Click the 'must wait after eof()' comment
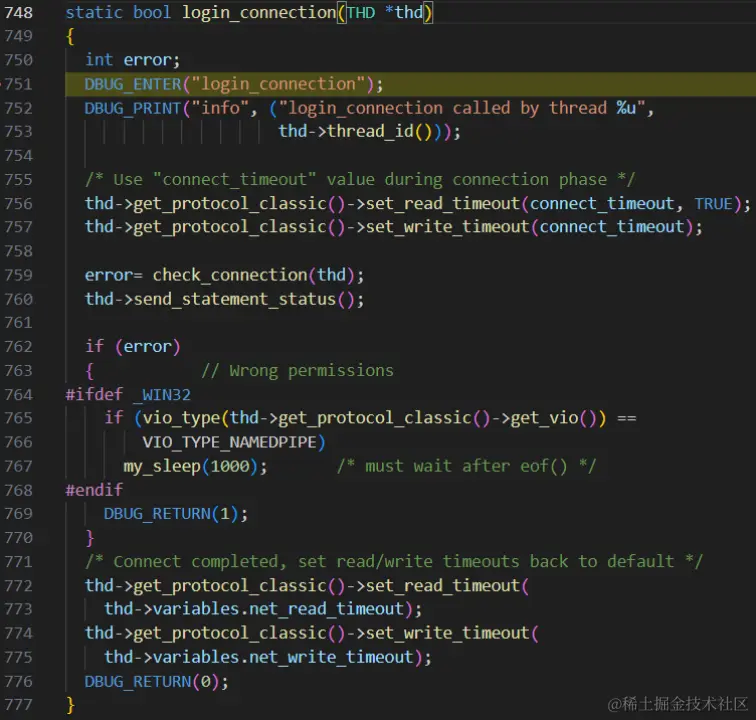 pyautogui.click(x=466, y=466)
